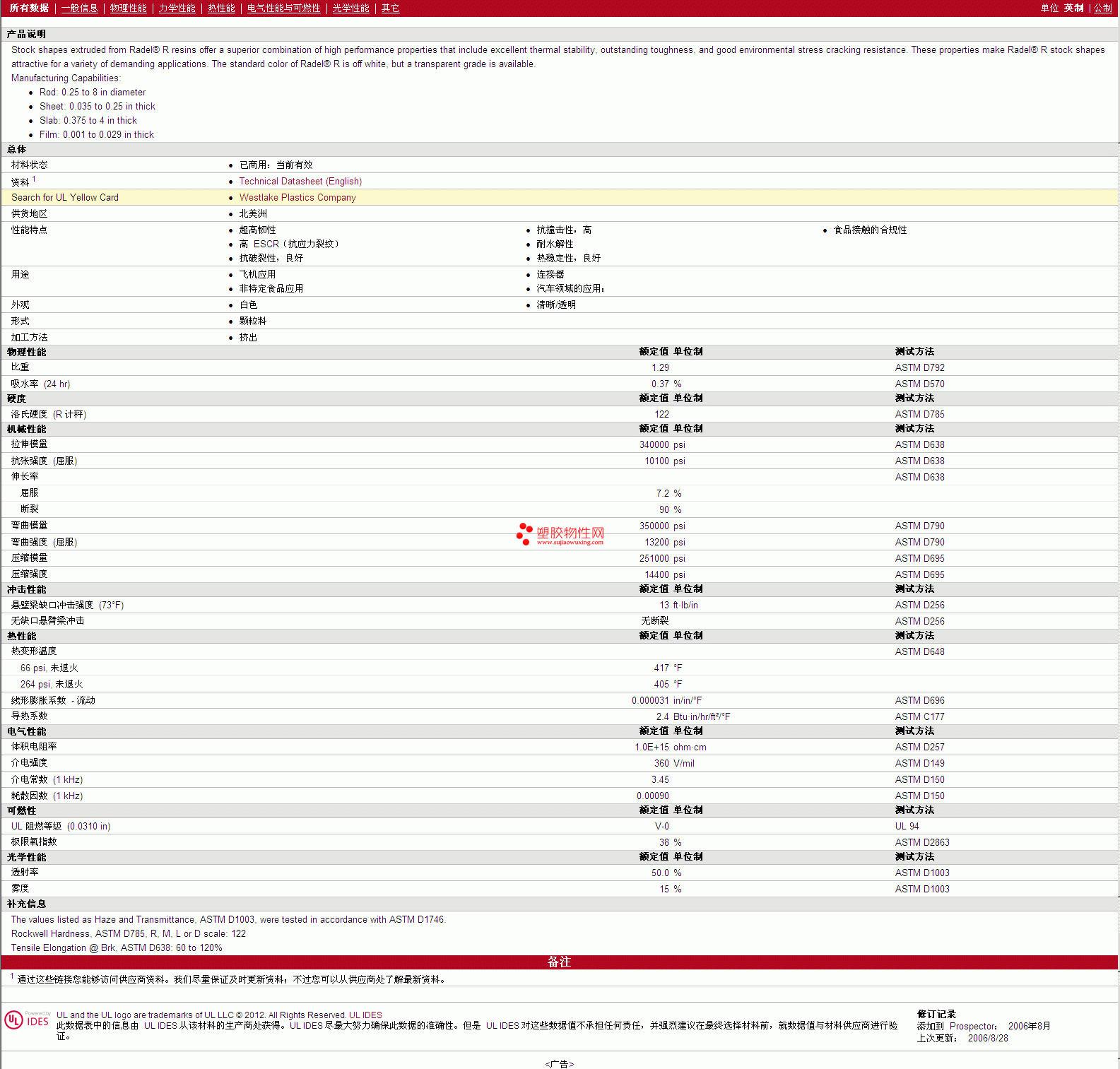
Task: Switch to the 所有数据 tab
Action: 29,8
